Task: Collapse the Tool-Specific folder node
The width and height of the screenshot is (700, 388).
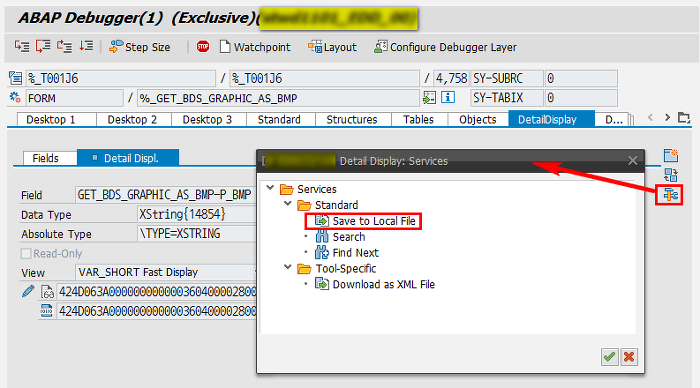Action: [288, 267]
